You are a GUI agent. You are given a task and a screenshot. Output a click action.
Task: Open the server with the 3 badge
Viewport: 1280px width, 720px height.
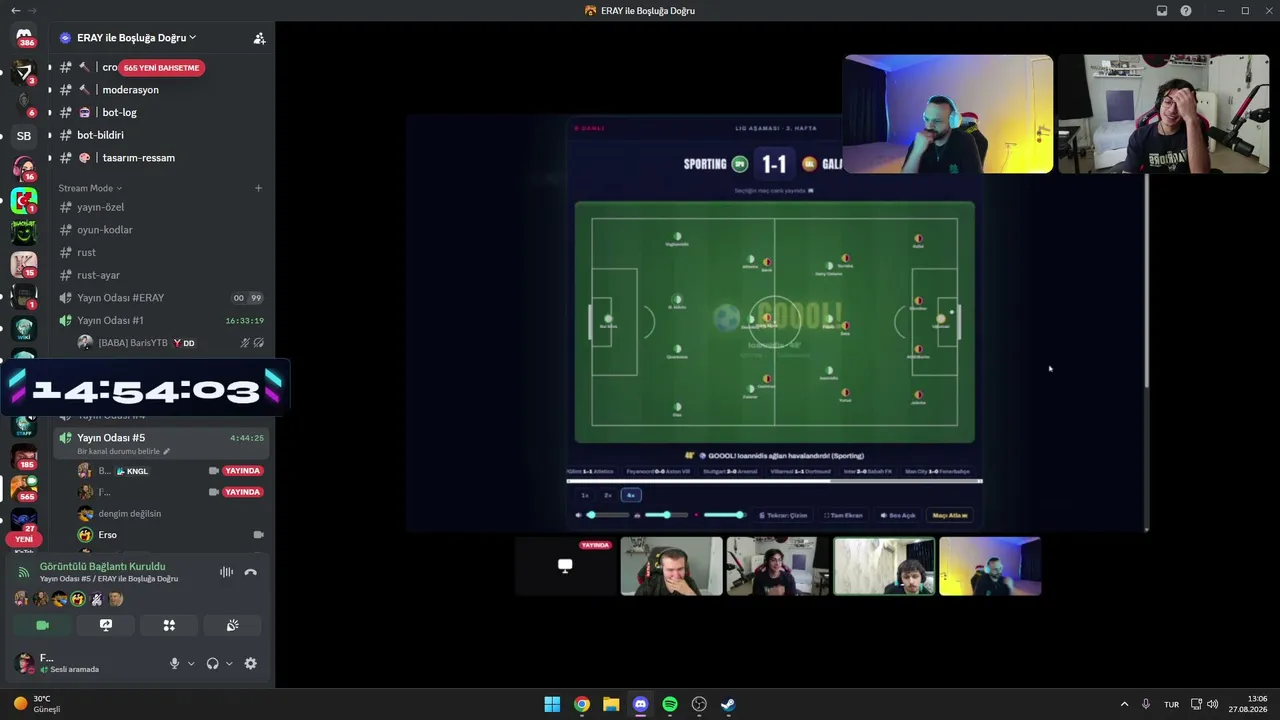click(x=24, y=72)
